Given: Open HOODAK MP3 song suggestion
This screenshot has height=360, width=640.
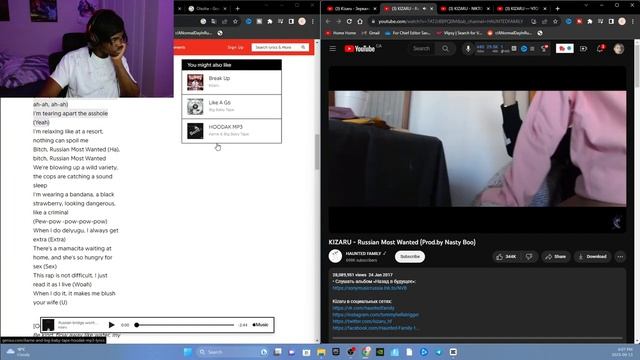Looking at the screenshot, I should 231,131.
